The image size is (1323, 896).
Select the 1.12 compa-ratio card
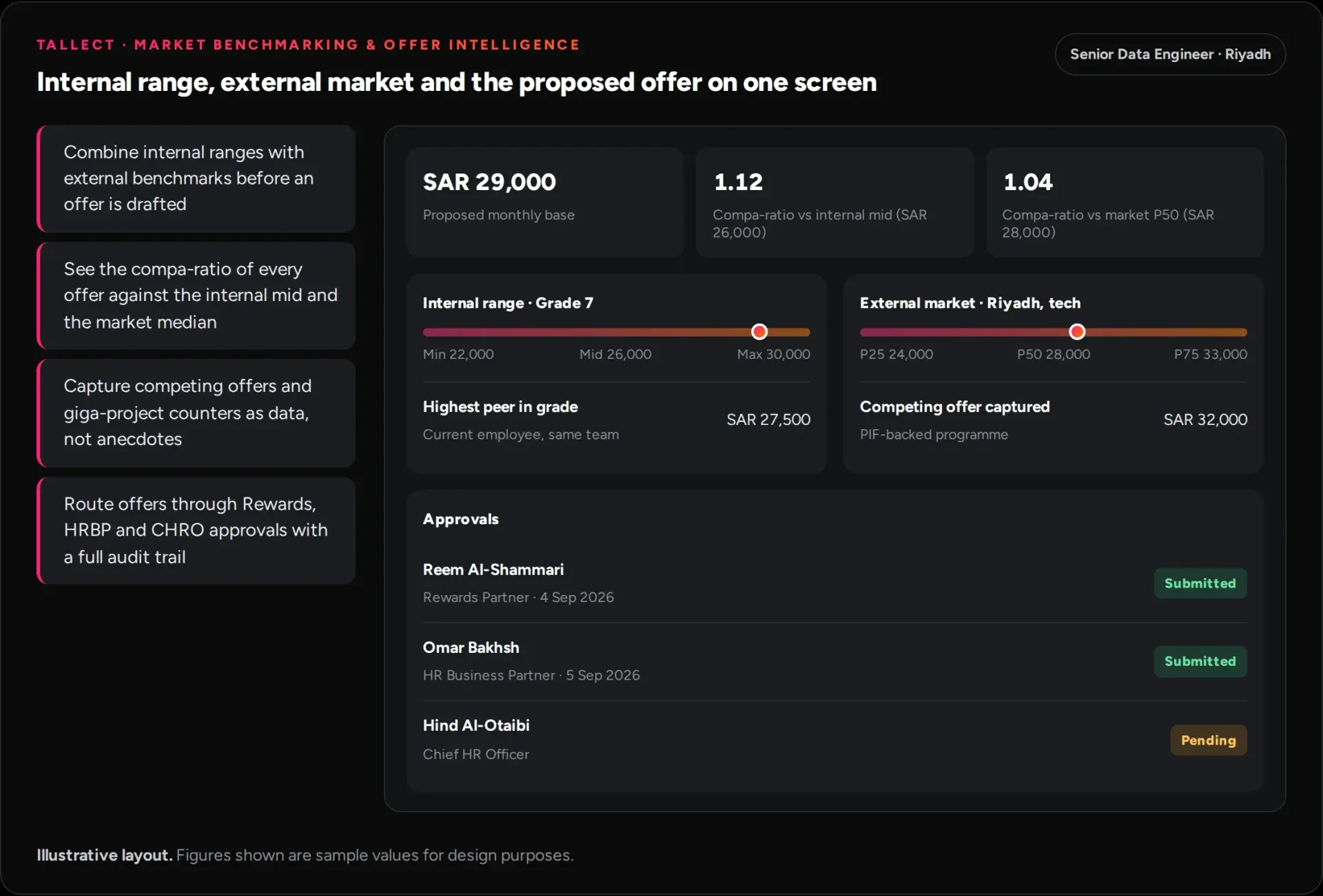(x=834, y=202)
